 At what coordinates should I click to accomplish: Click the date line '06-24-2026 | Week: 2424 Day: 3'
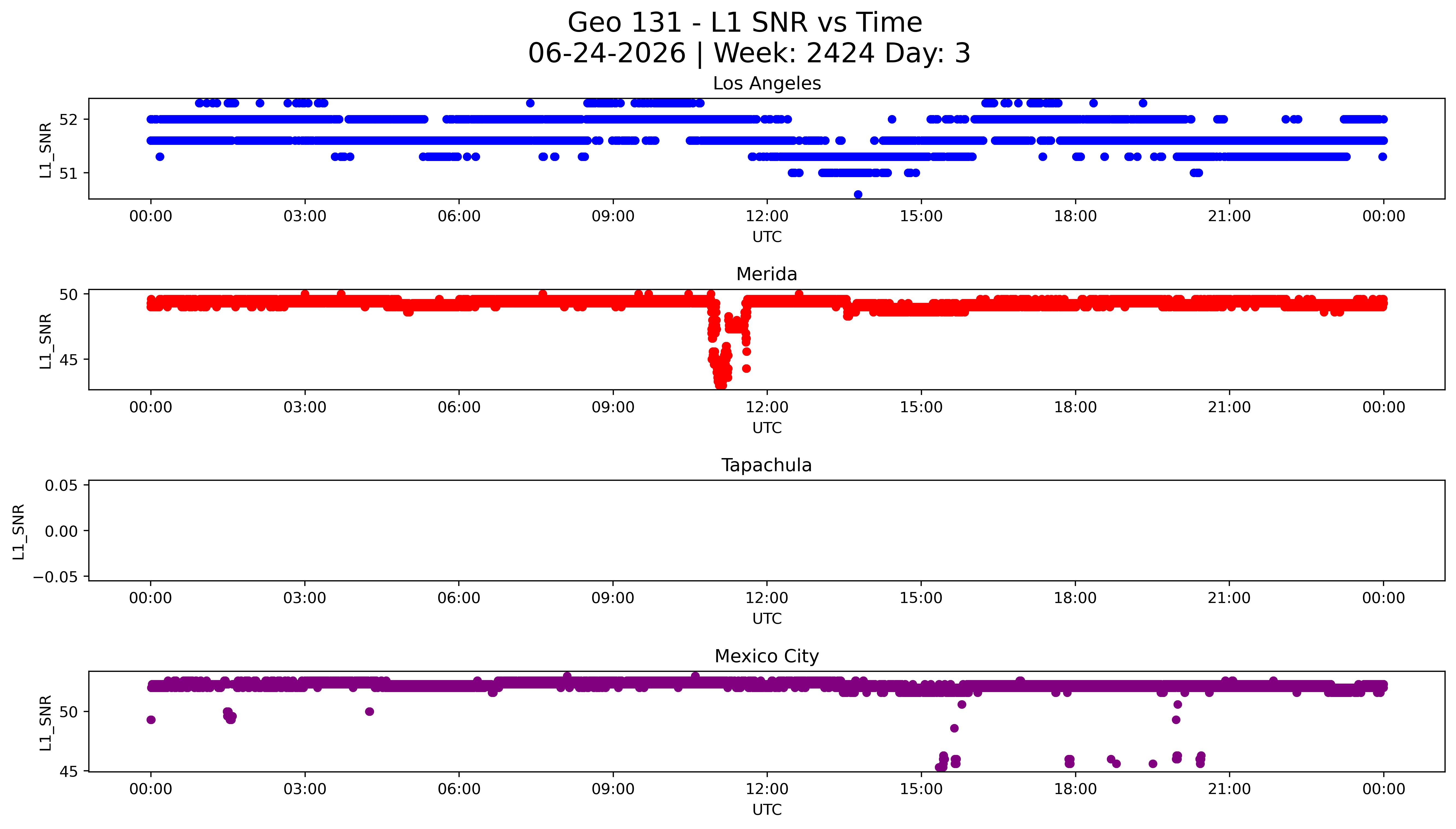749,54
